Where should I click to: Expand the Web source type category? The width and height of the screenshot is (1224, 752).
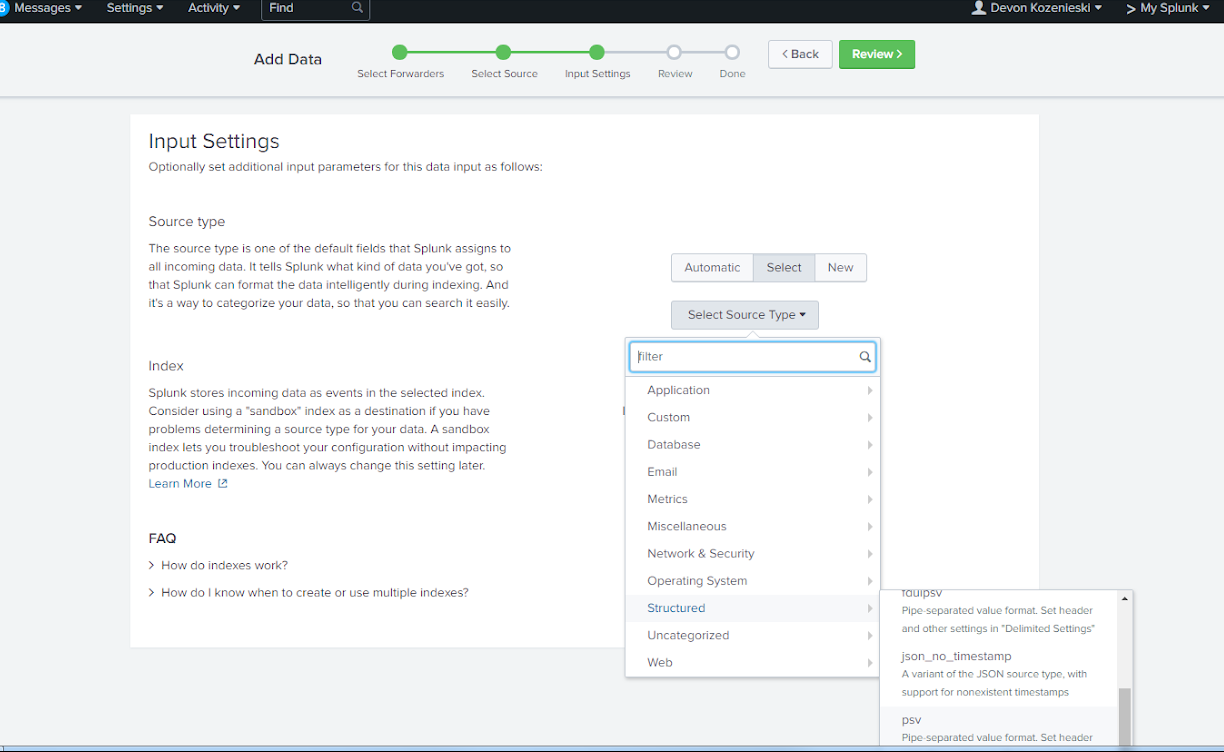coord(752,662)
